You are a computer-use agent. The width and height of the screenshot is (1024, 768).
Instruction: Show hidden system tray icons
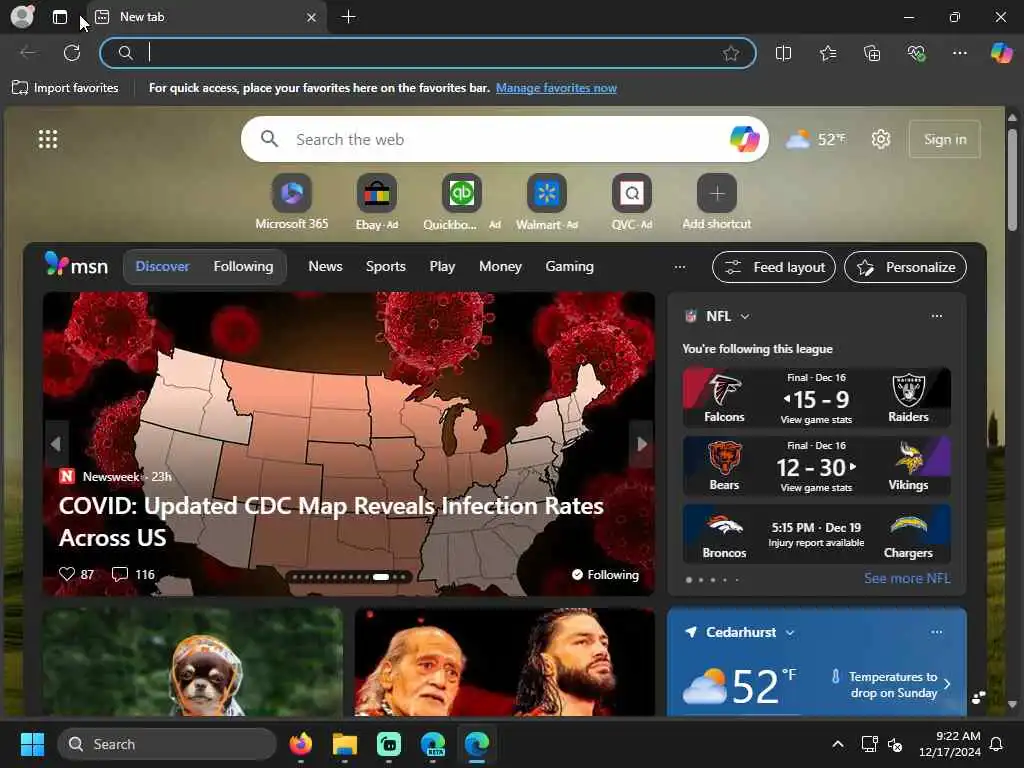tap(838, 744)
